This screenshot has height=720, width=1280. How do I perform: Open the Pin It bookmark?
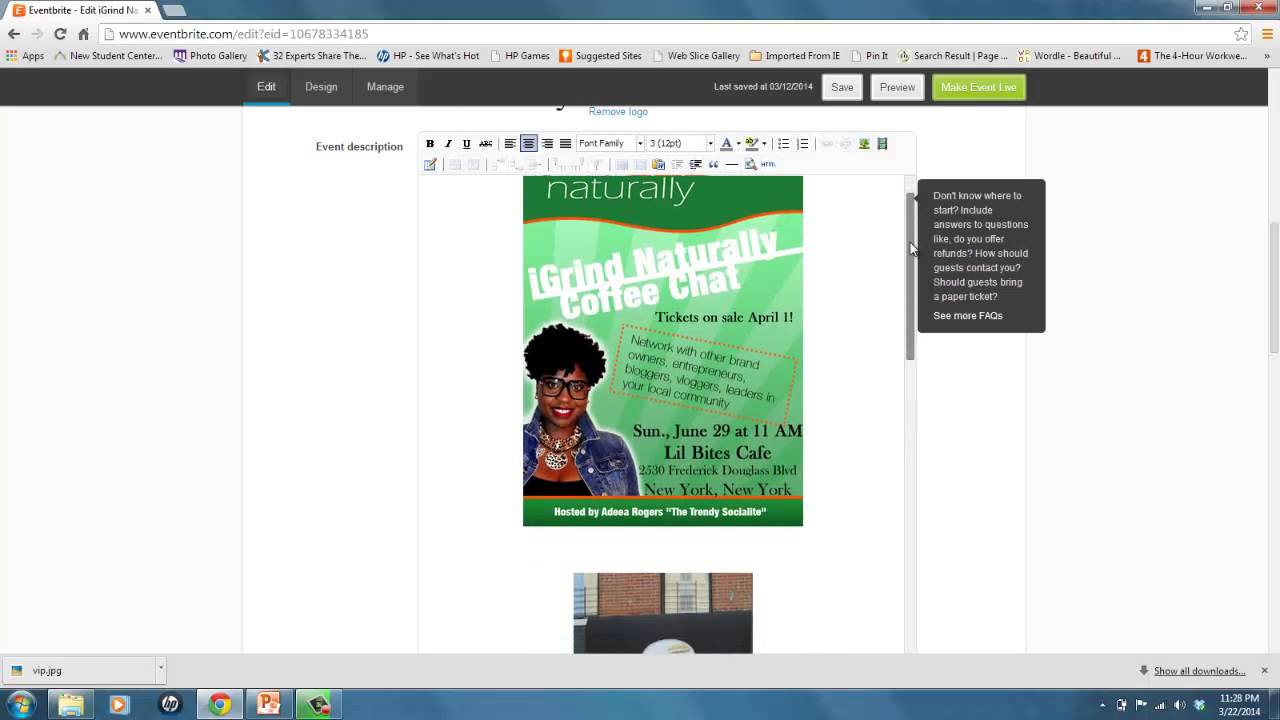pos(870,56)
